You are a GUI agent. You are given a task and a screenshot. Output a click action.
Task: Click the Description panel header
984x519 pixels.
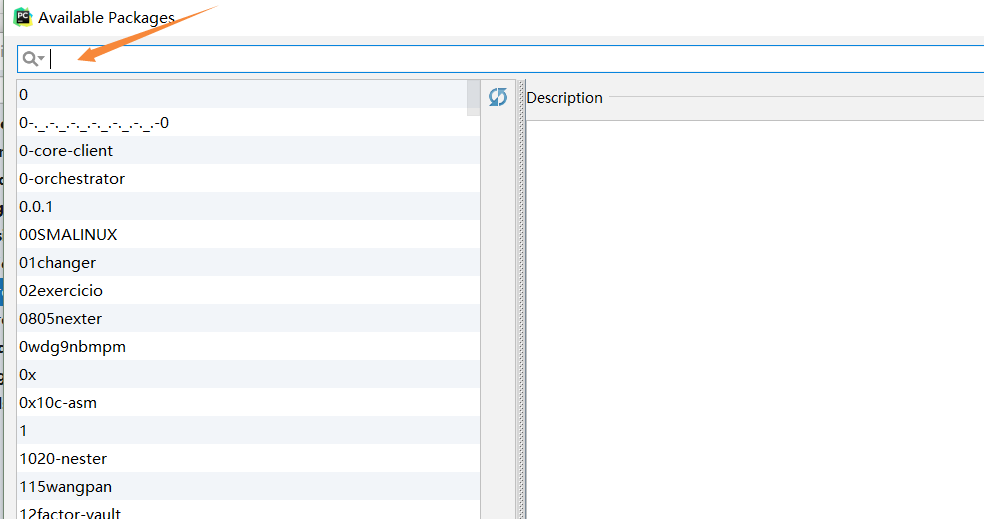564,98
